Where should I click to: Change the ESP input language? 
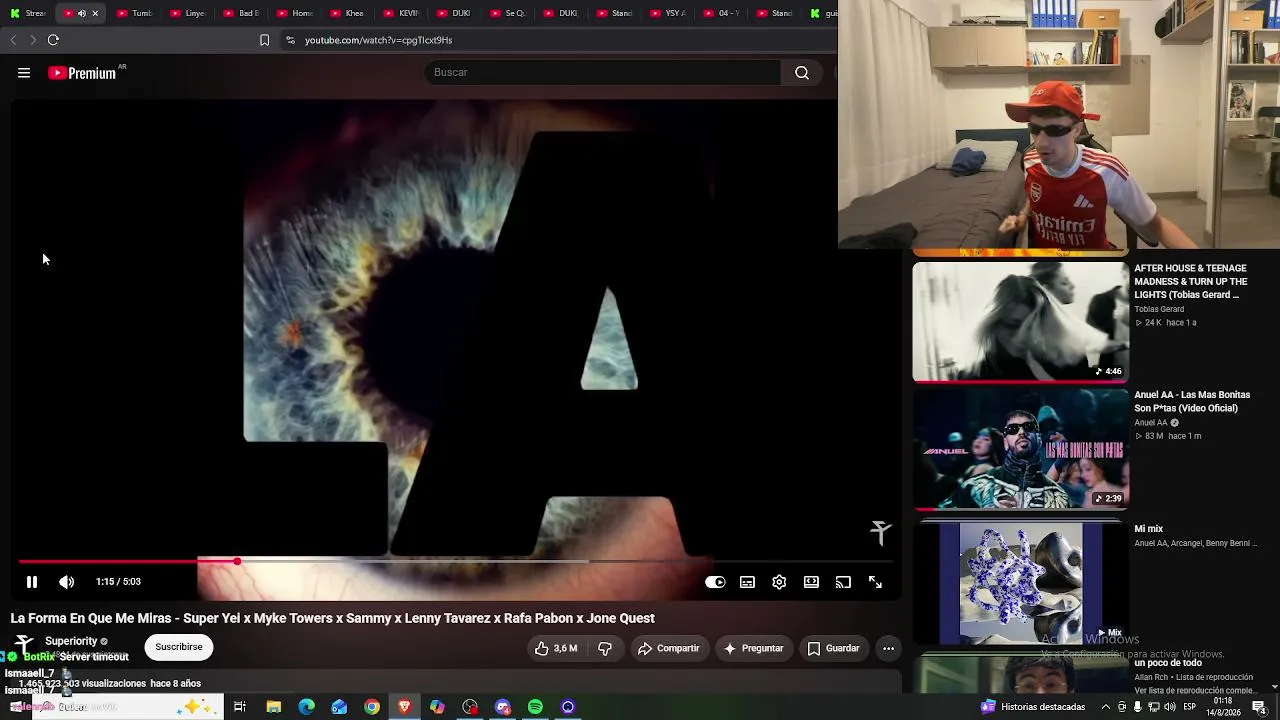pos(1190,707)
